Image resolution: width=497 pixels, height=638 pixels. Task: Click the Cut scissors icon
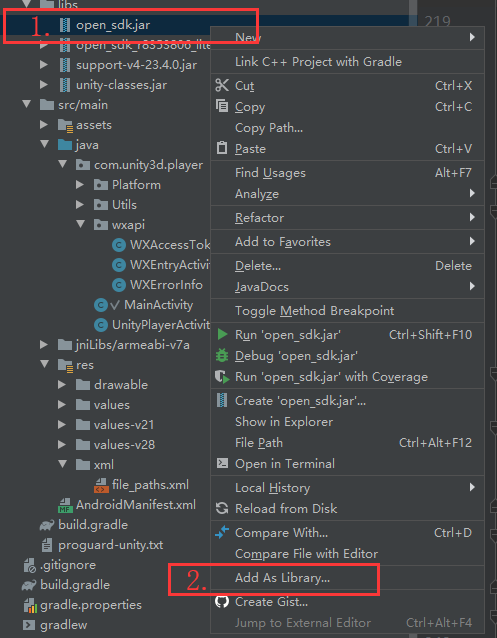click(222, 85)
